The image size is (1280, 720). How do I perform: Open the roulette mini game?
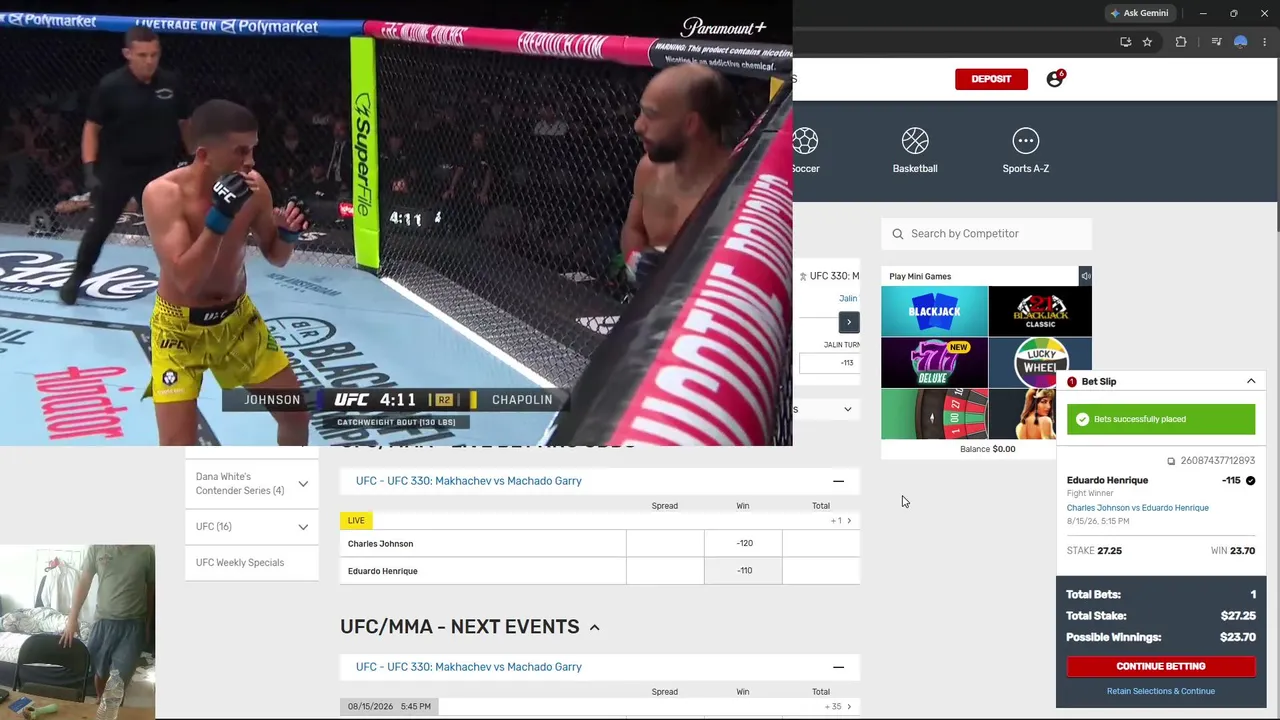click(x=934, y=413)
